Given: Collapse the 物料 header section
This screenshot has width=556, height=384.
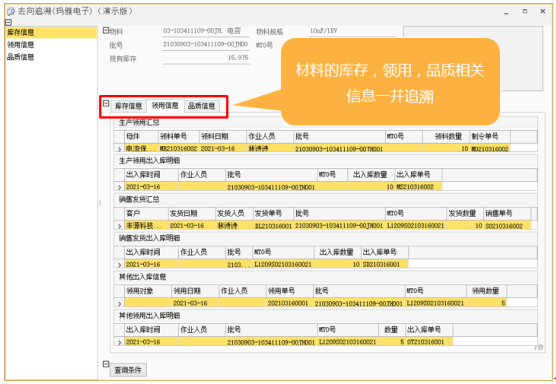Looking at the screenshot, I should coord(106,30).
